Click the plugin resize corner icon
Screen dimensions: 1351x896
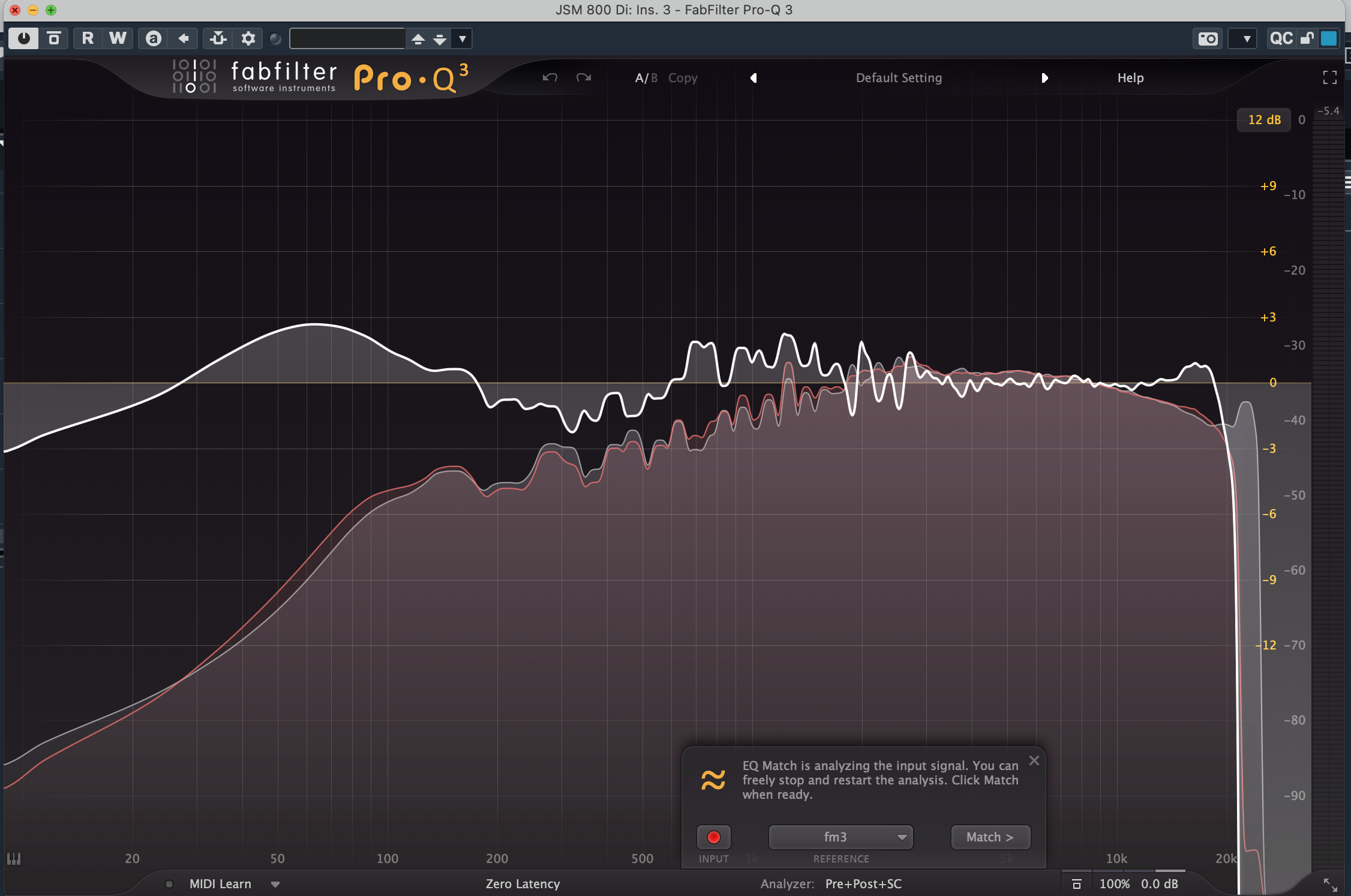tap(1330, 885)
